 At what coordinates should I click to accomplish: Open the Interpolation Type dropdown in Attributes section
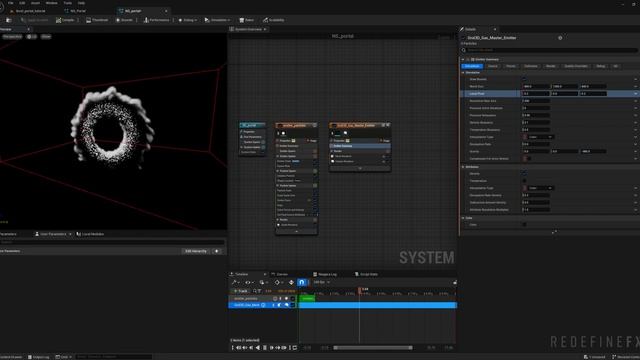click(540, 188)
